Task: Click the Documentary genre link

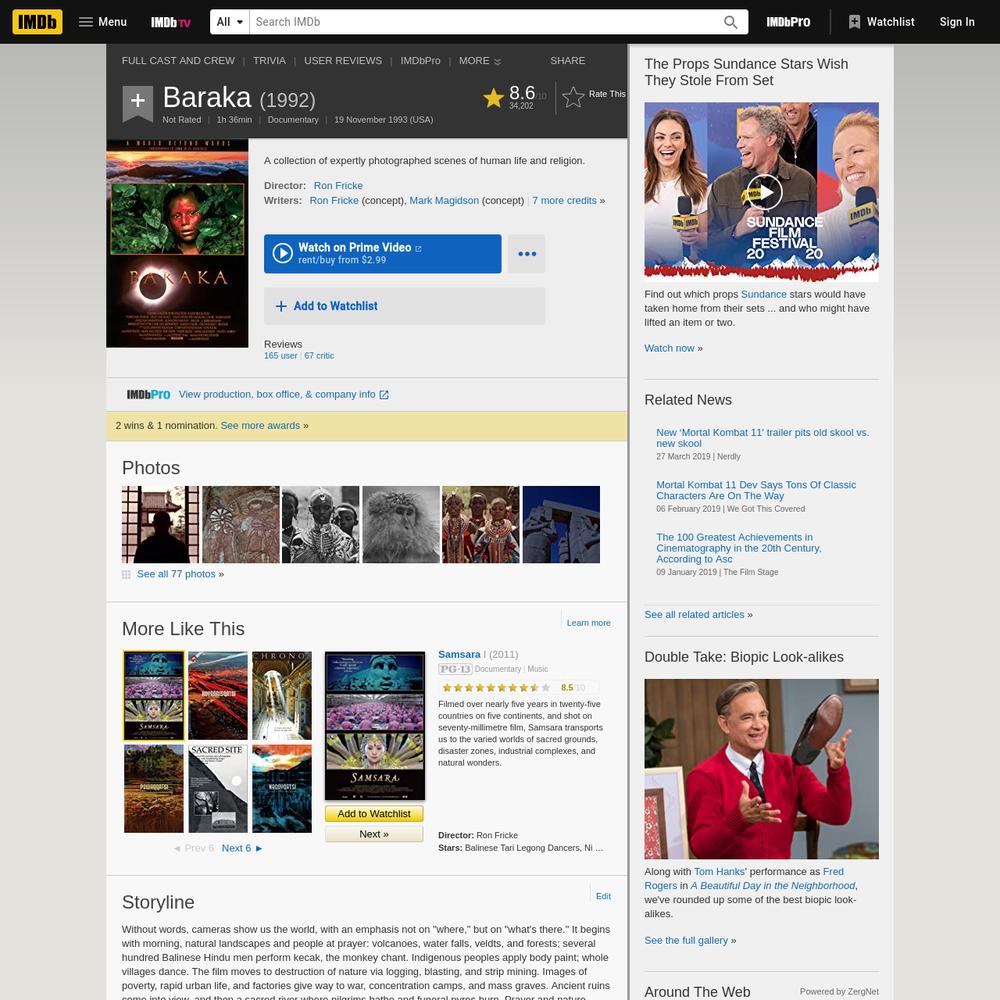Action: [x=293, y=120]
